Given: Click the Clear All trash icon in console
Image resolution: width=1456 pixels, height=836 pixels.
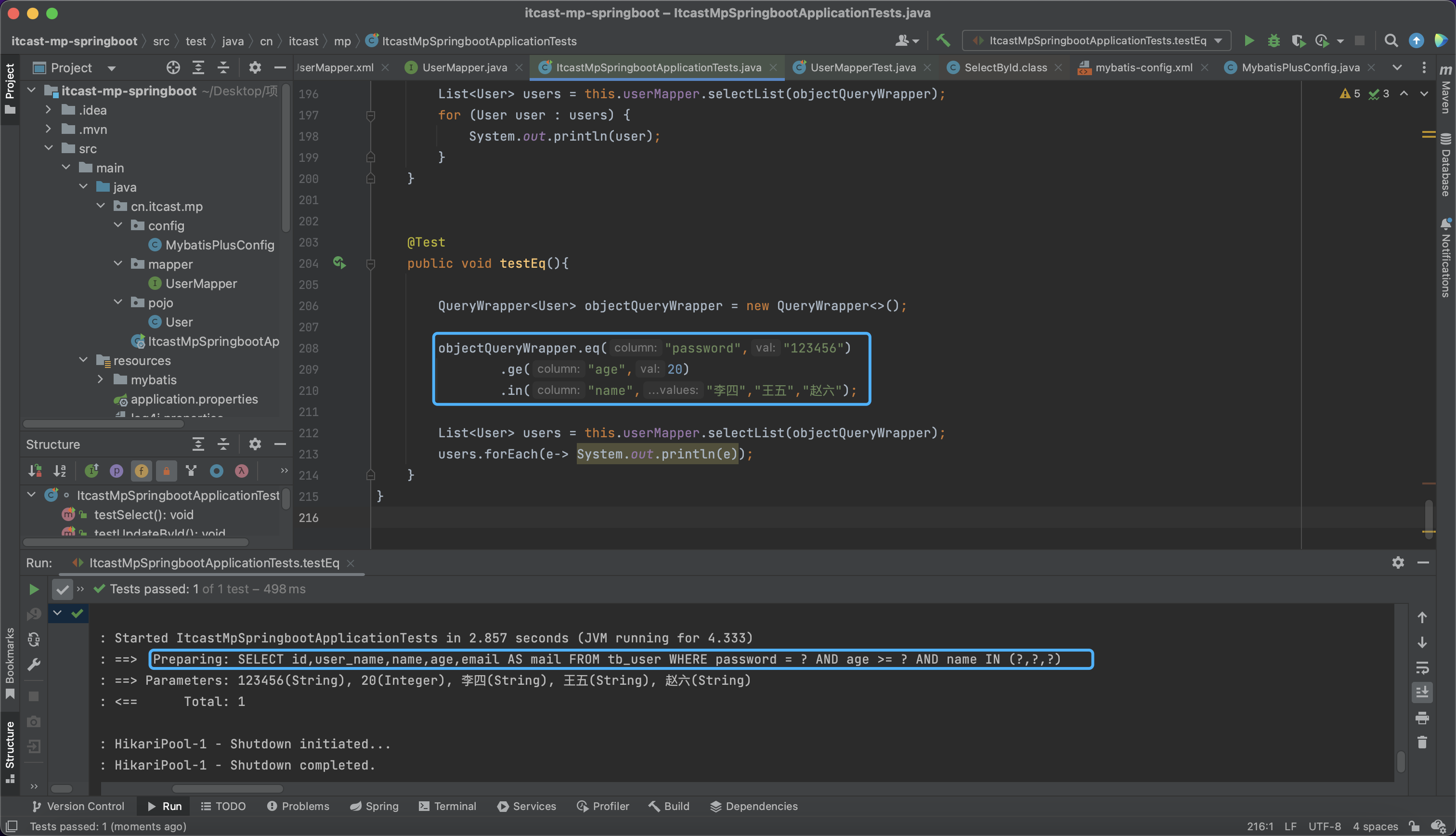Looking at the screenshot, I should tap(1421, 743).
